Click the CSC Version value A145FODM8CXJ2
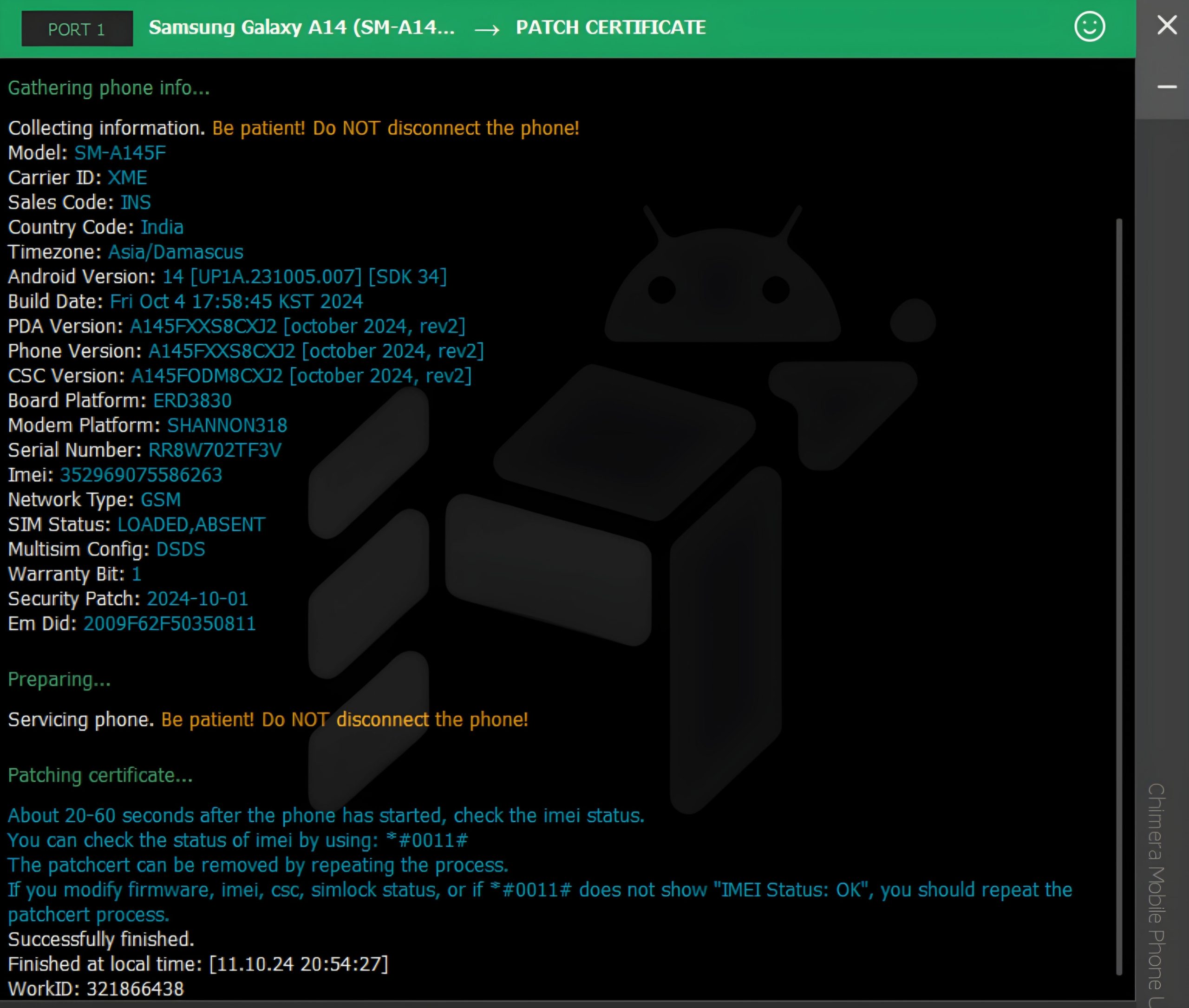The height and width of the screenshot is (1008, 1189). pyautogui.click(x=302, y=376)
